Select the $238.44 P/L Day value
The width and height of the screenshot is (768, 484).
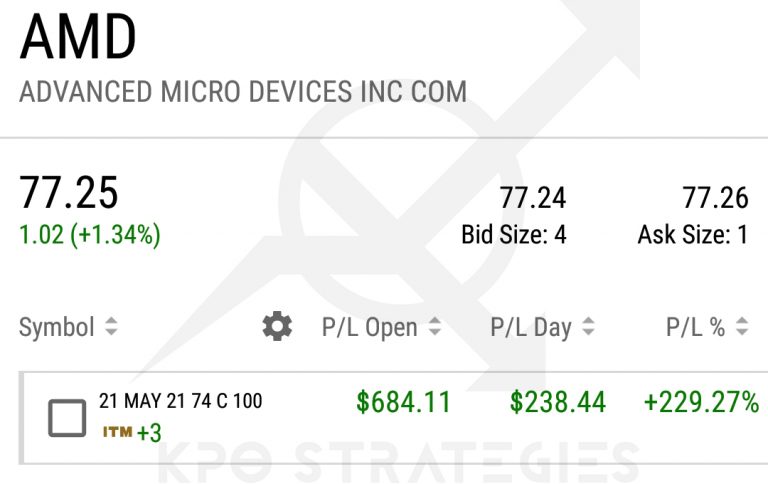click(557, 403)
